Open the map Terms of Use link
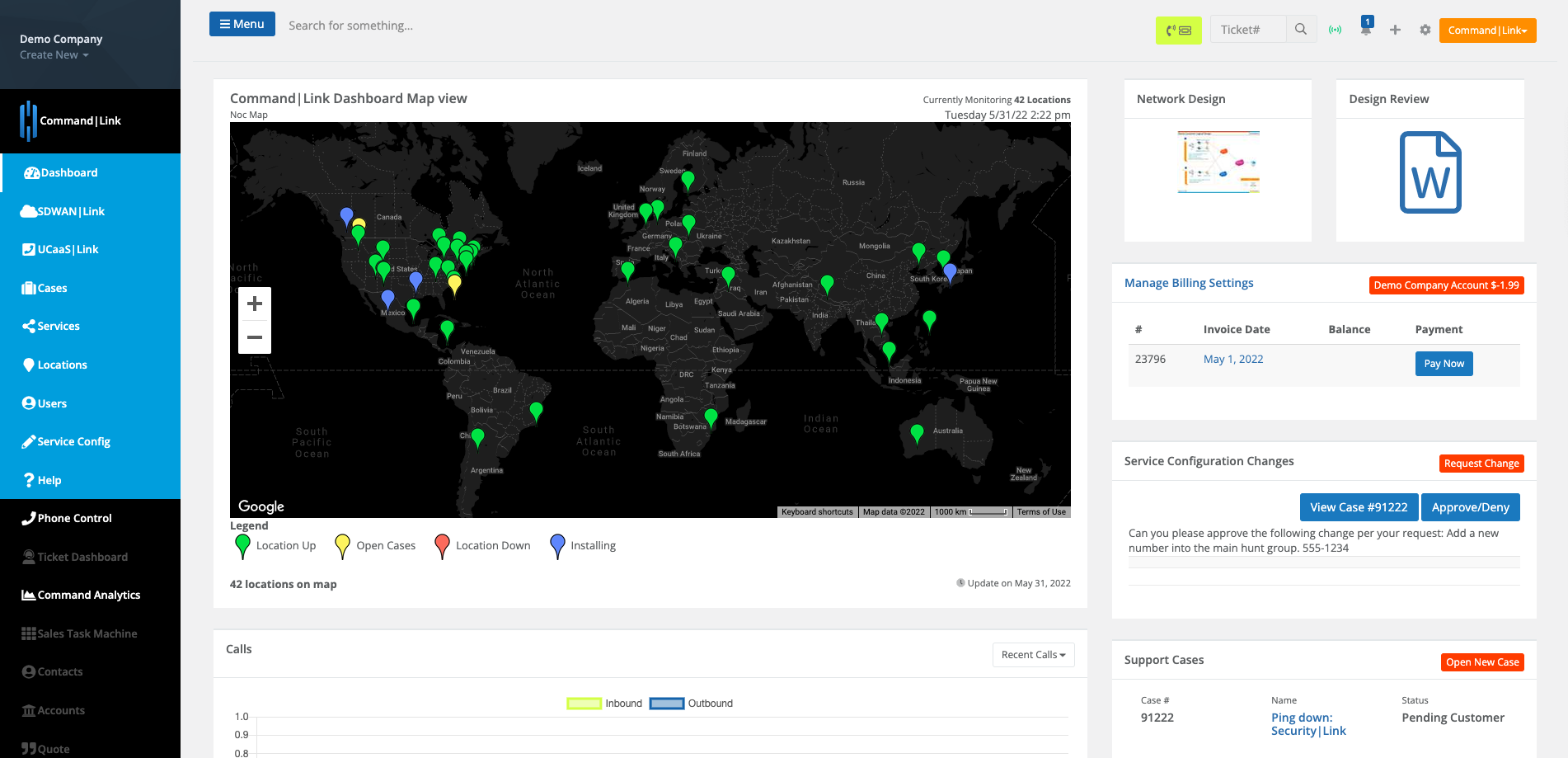Image resolution: width=1568 pixels, height=758 pixels. (x=1041, y=512)
